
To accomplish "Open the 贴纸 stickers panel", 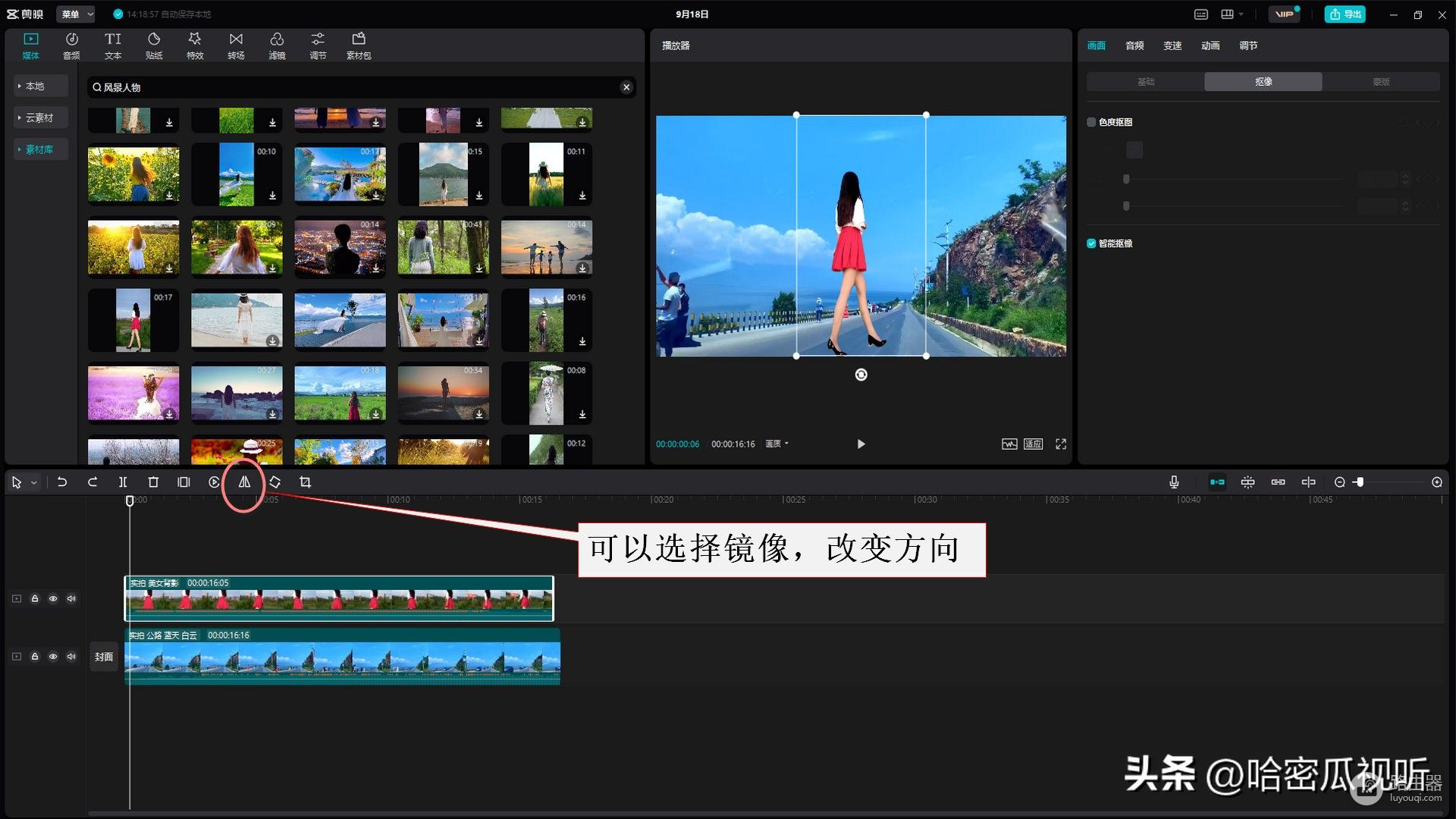I will 154,45.
